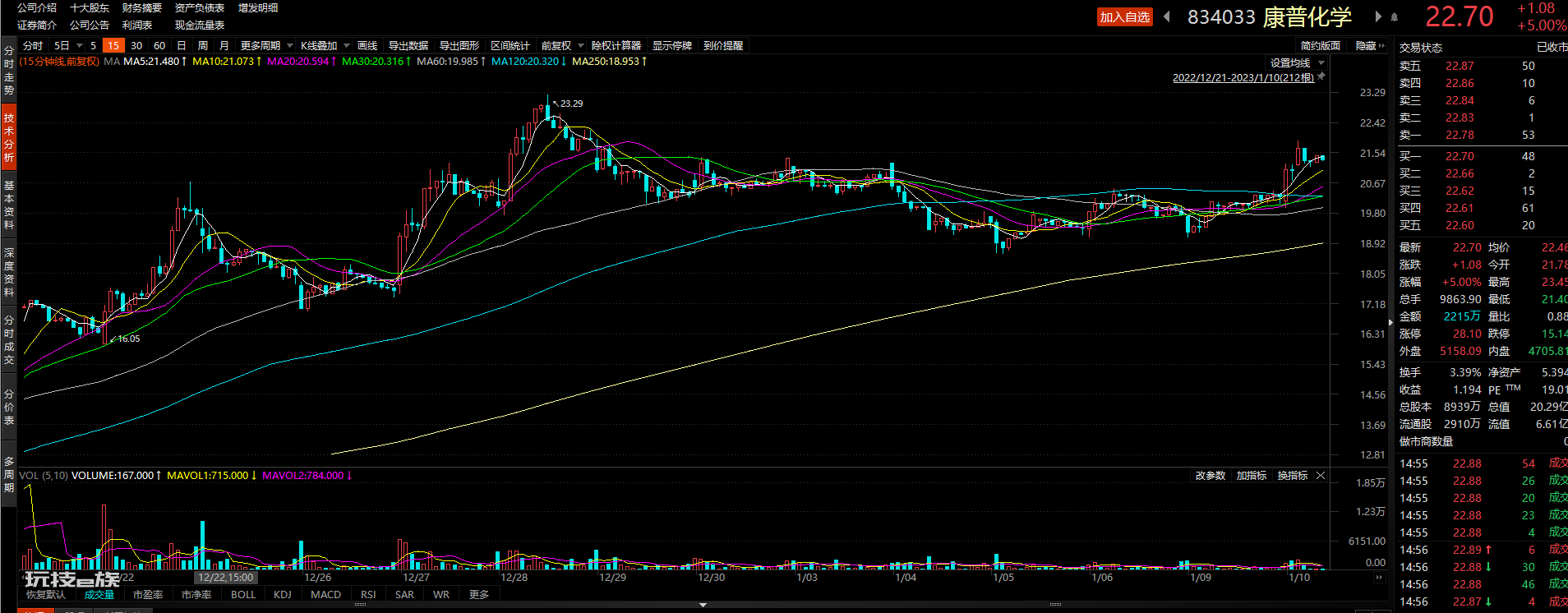The height and width of the screenshot is (613, 1568).
Task: Open the 分时走势 sidebar view
Action: [x=9, y=70]
